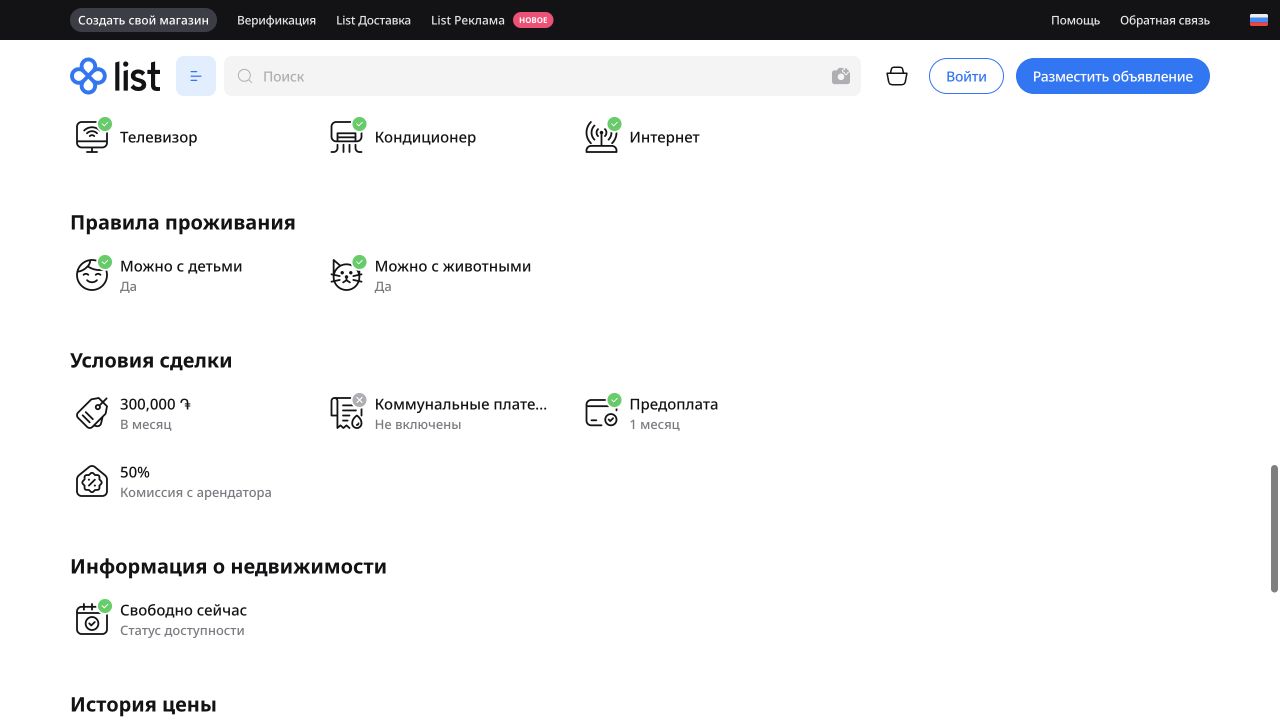Open Обратная связь link

pos(1165,20)
